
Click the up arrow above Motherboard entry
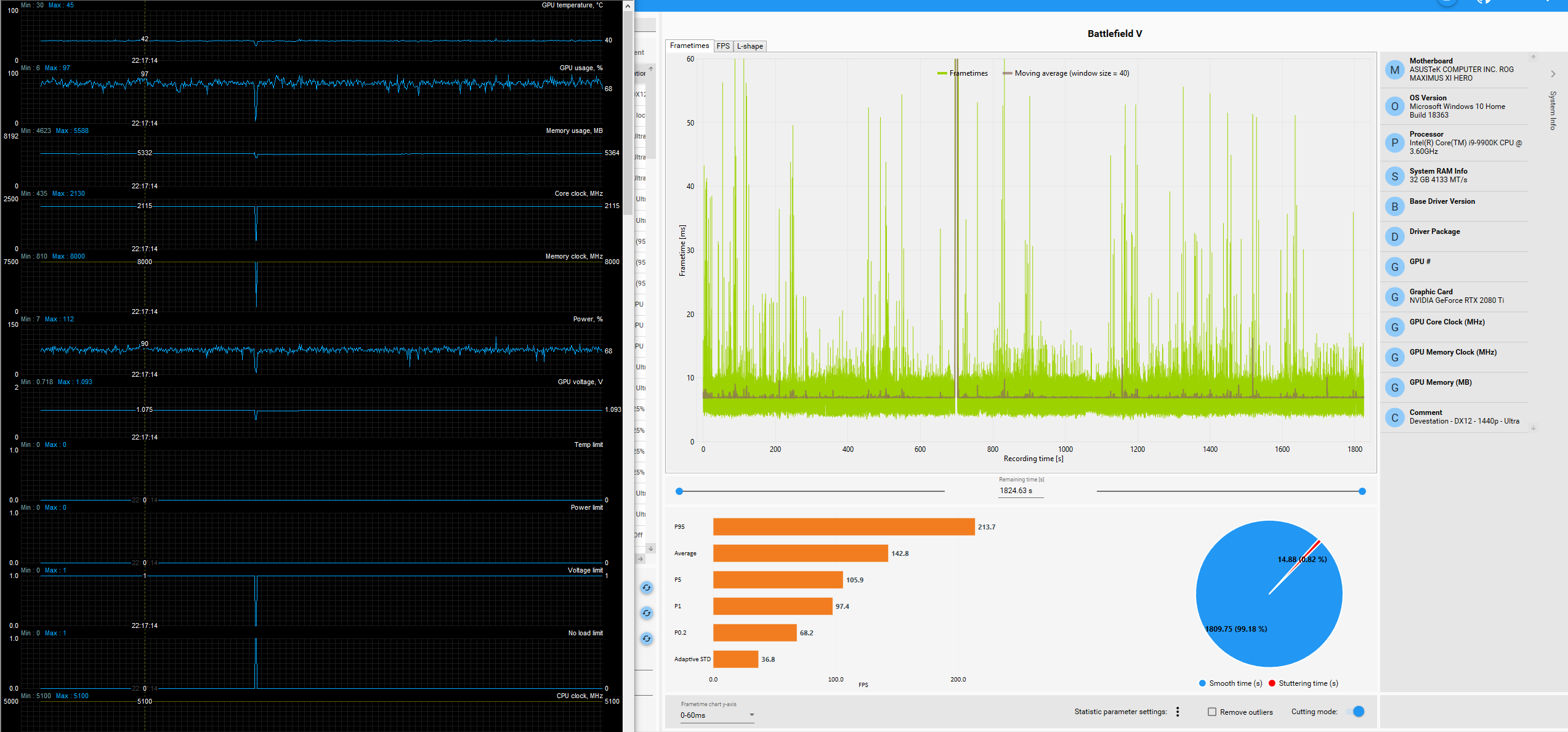point(1533,57)
